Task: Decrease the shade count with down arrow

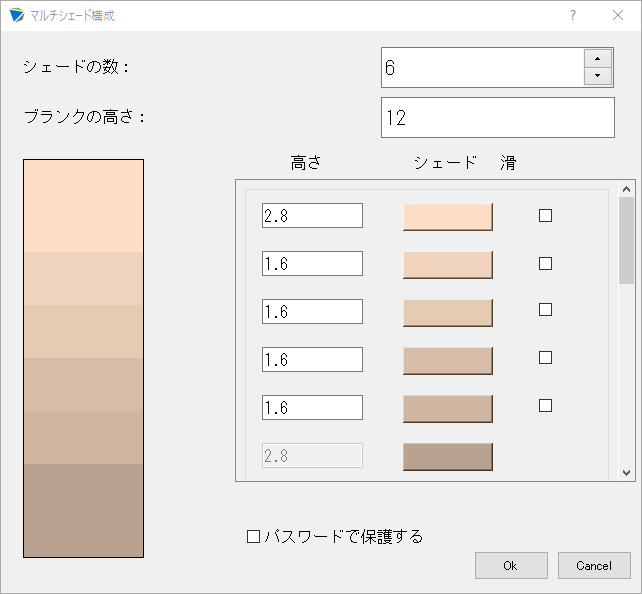Action: tap(597, 76)
